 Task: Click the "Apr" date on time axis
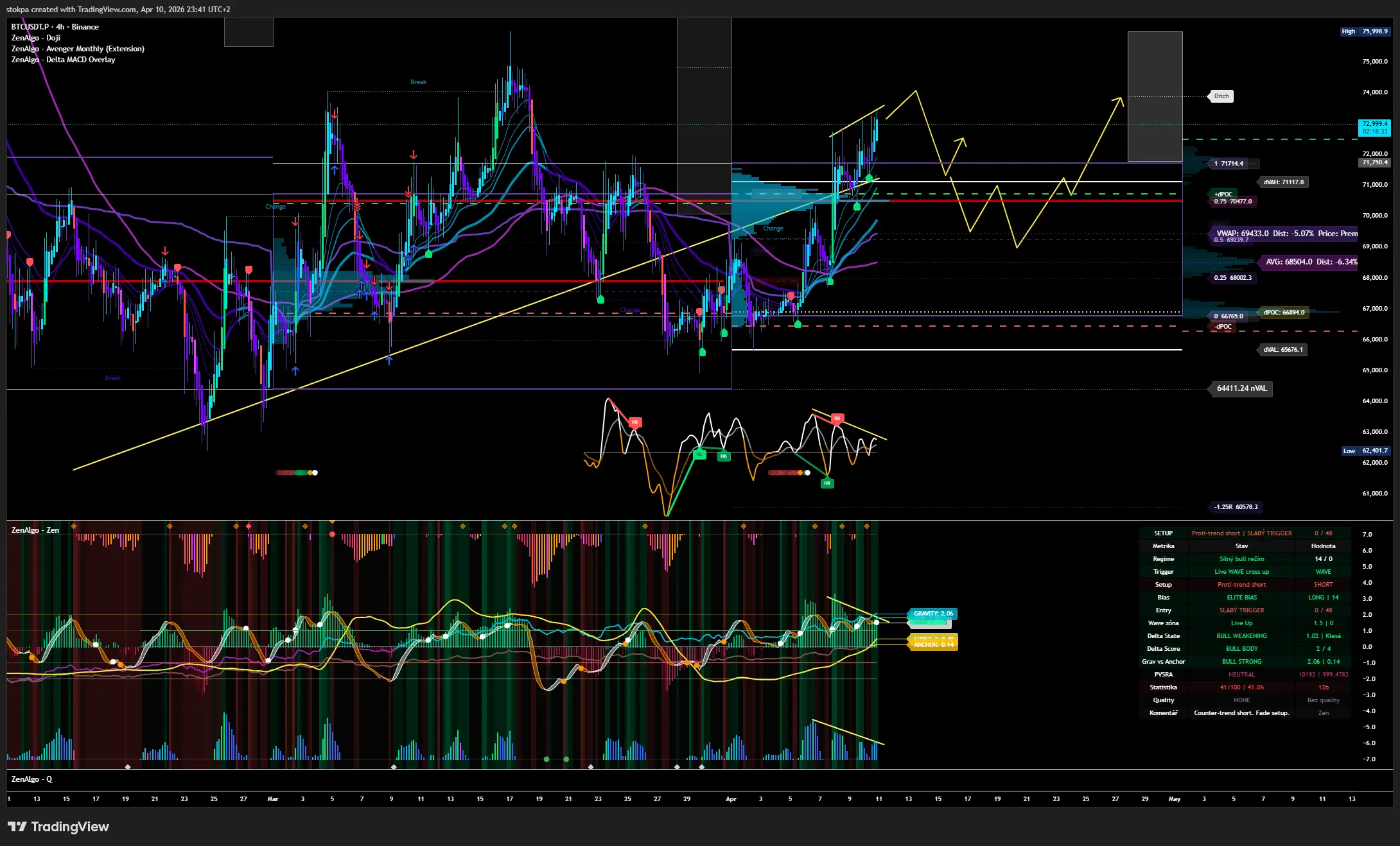point(731,799)
